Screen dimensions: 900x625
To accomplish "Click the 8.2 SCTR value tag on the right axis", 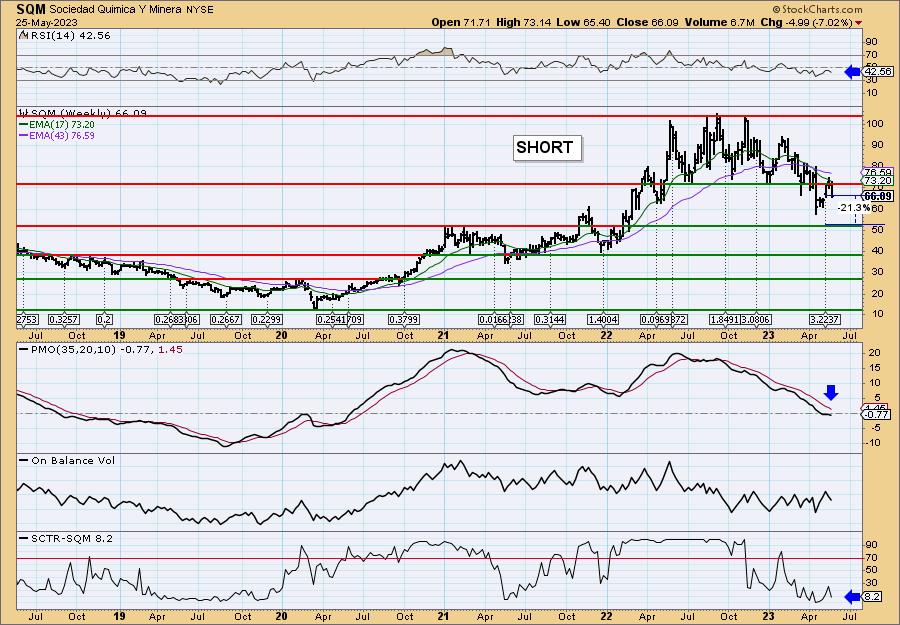I will coord(873,597).
